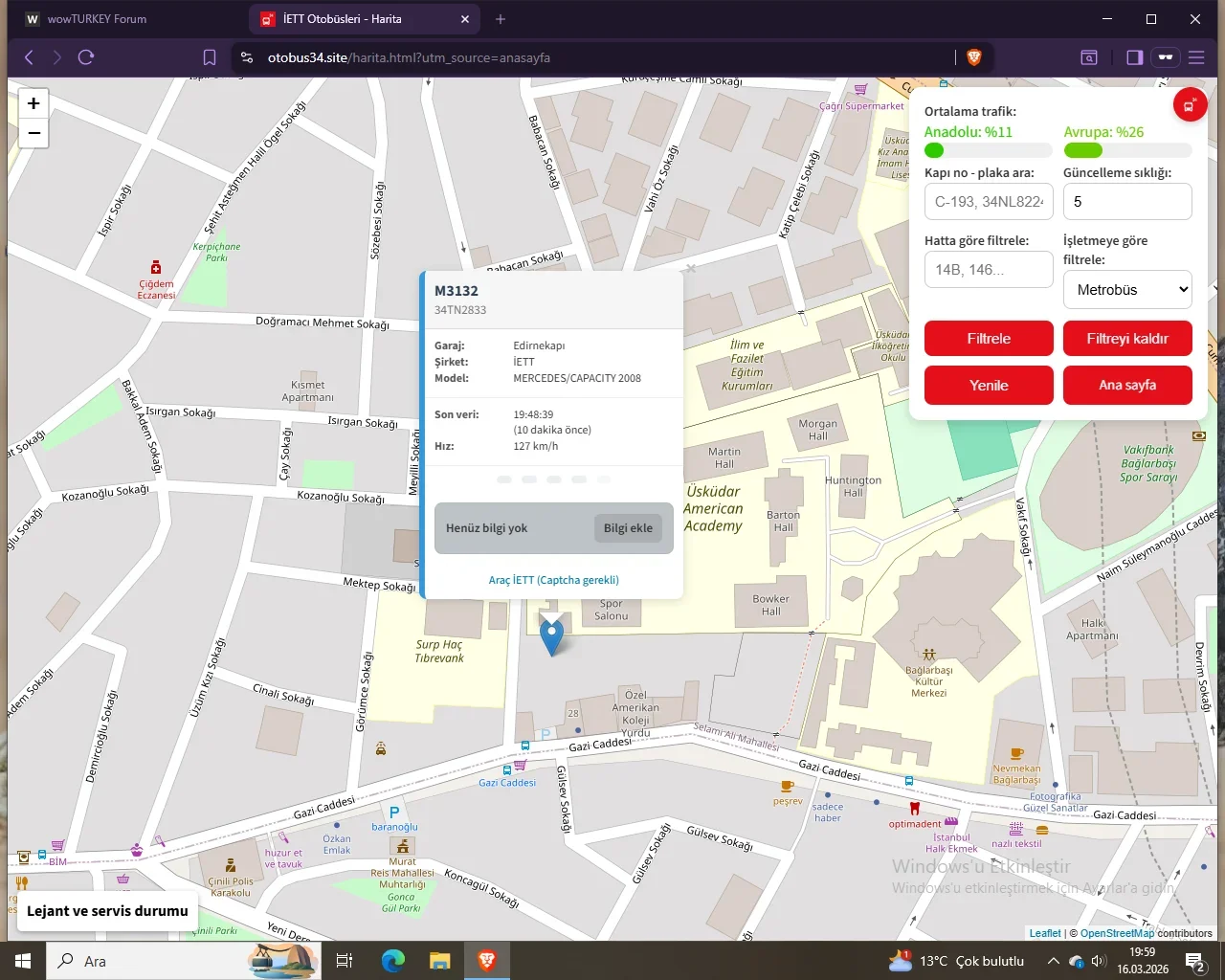Open a new browser tab
Image resolution: width=1225 pixels, height=980 pixels.
pyautogui.click(x=501, y=19)
